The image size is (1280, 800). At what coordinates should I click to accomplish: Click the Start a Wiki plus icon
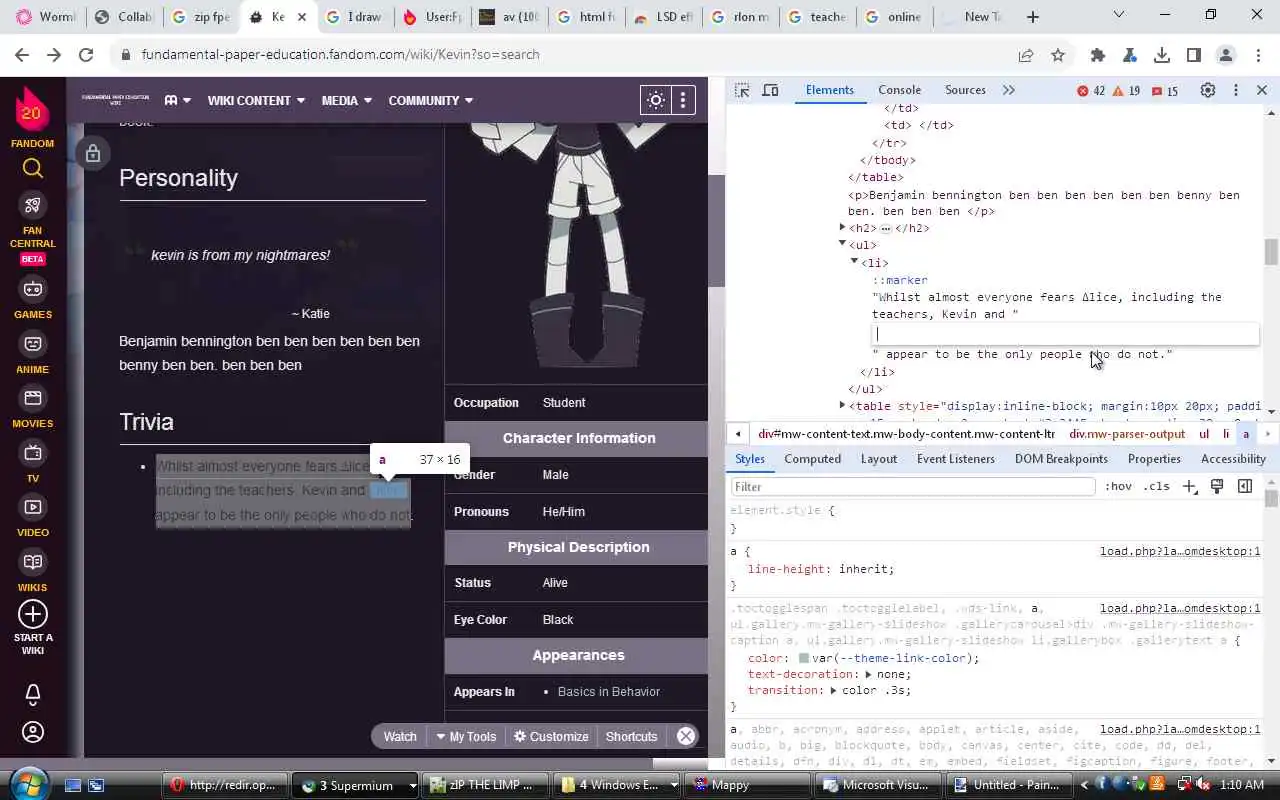(x=32, y=613)
